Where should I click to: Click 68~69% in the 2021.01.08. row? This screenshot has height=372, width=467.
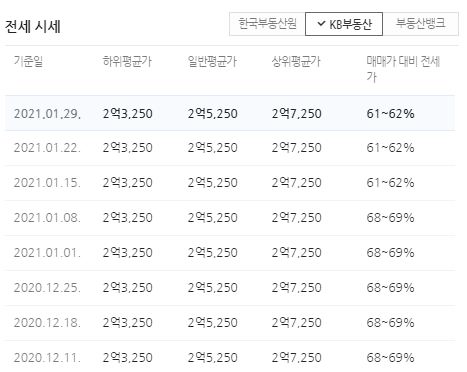pyautogui.click(x=390, y=218)
